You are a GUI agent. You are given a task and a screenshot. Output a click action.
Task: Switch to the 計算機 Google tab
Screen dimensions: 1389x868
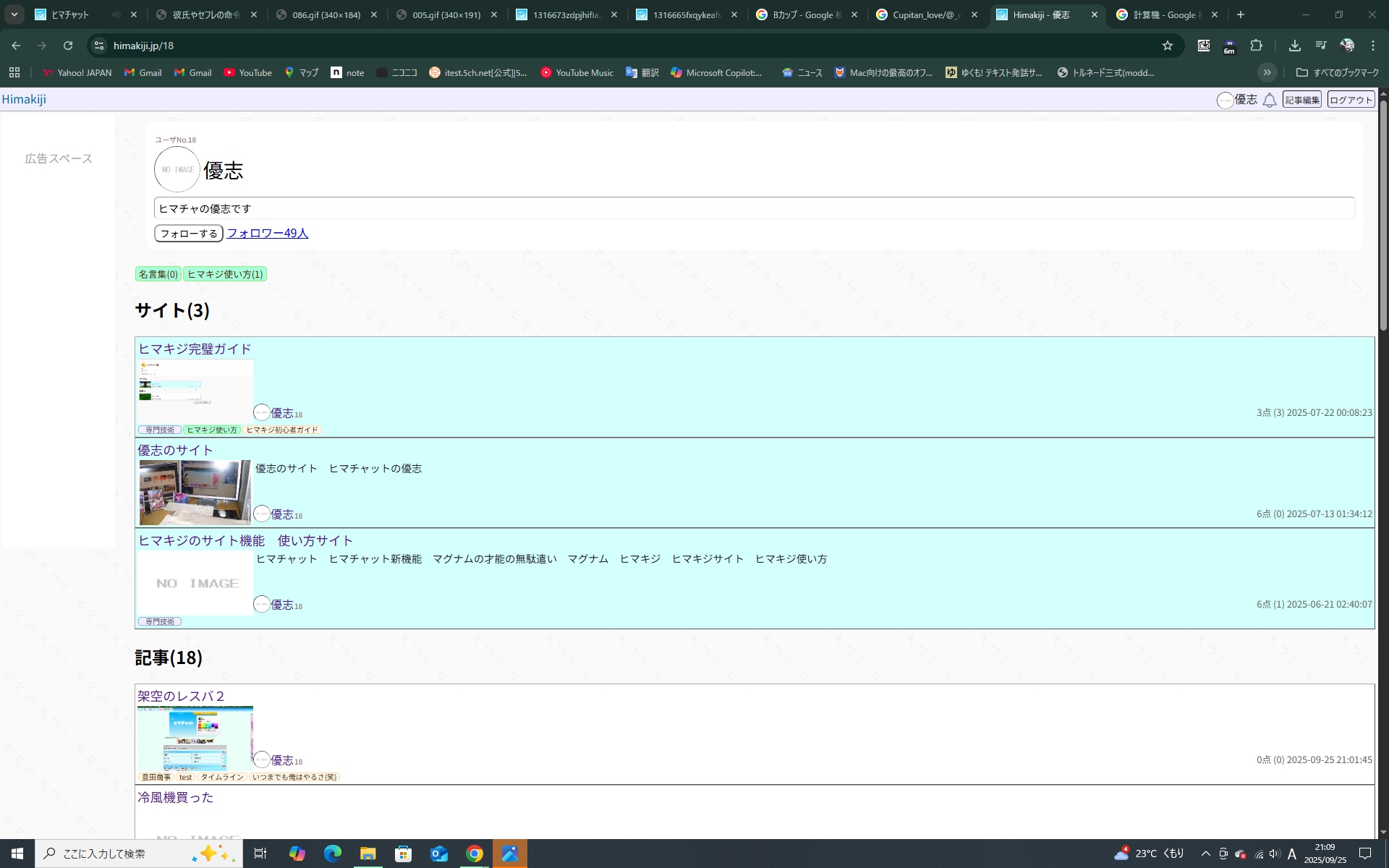[x=1164, y=14]
